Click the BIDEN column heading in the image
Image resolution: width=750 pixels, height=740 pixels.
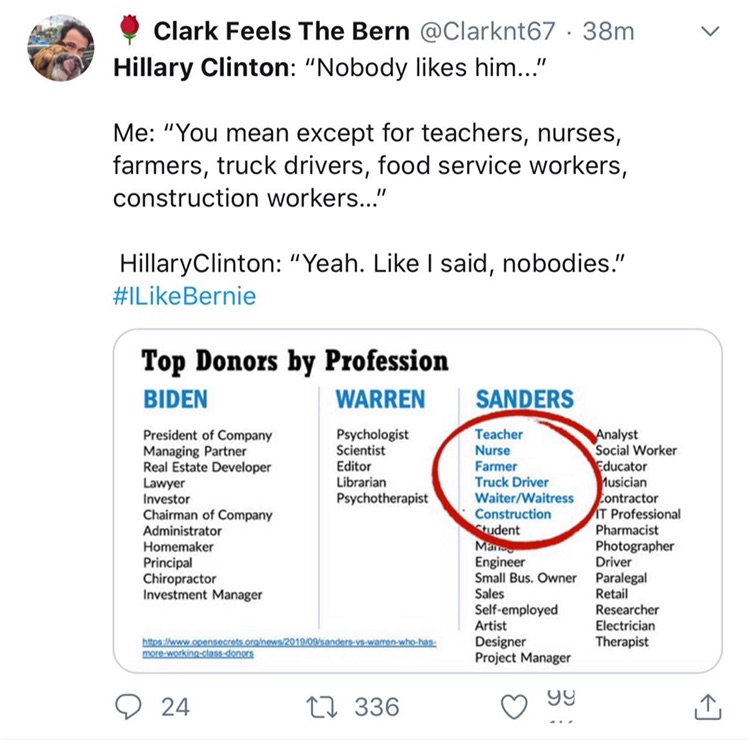(176, 399)
